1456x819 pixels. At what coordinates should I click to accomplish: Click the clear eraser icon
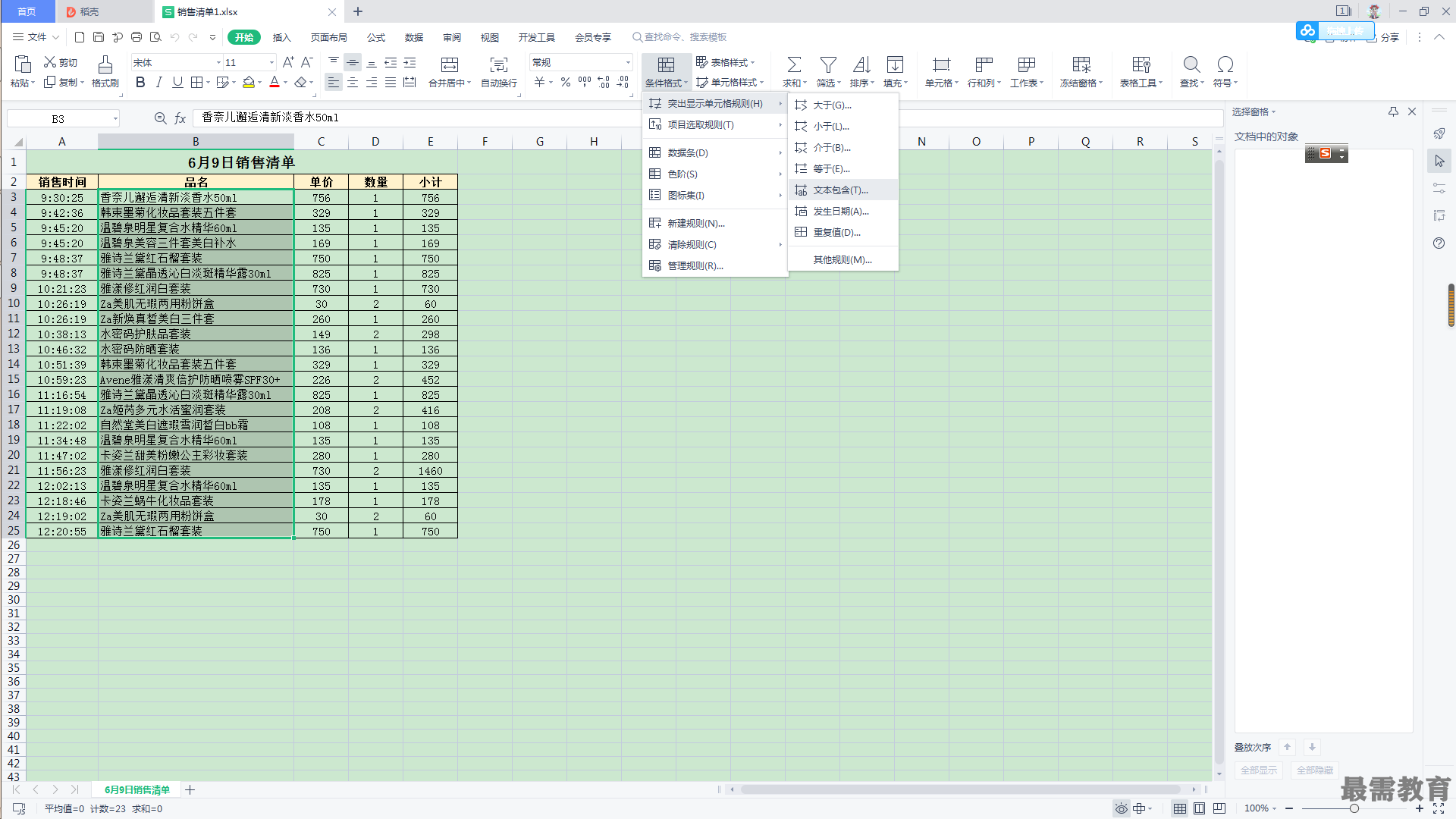pyautogui.click(x=301, y=82)
